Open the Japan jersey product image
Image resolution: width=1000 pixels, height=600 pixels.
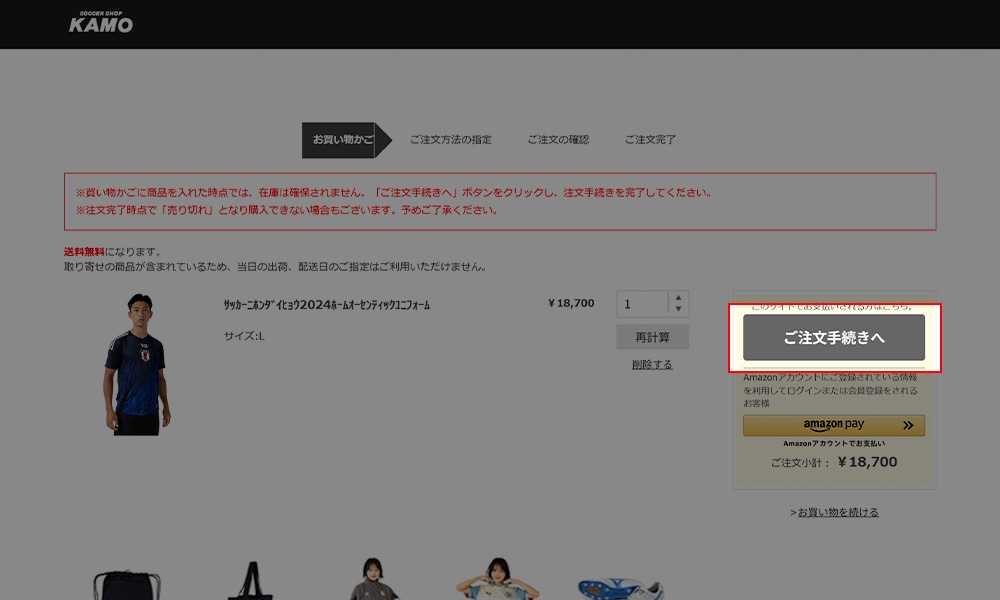pos(137,364)
